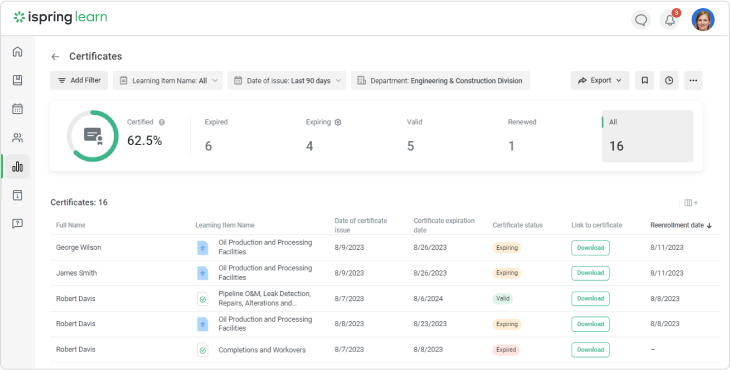This screenshot has width=730, height=370.
Task: Open the three-dots more options menu
Action: click(x=693, y=81)
